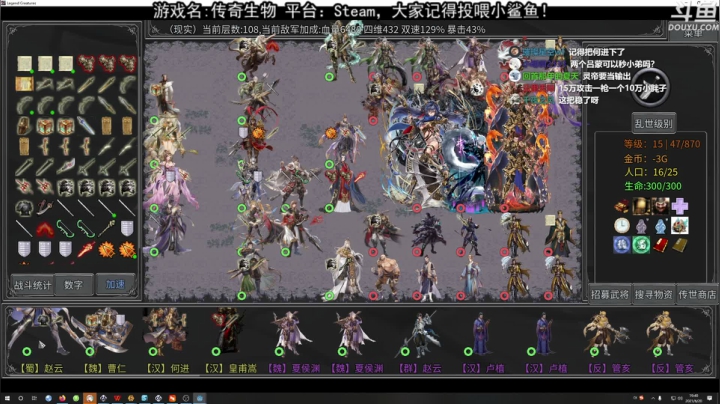Select the golden staff inventory item

107,228
